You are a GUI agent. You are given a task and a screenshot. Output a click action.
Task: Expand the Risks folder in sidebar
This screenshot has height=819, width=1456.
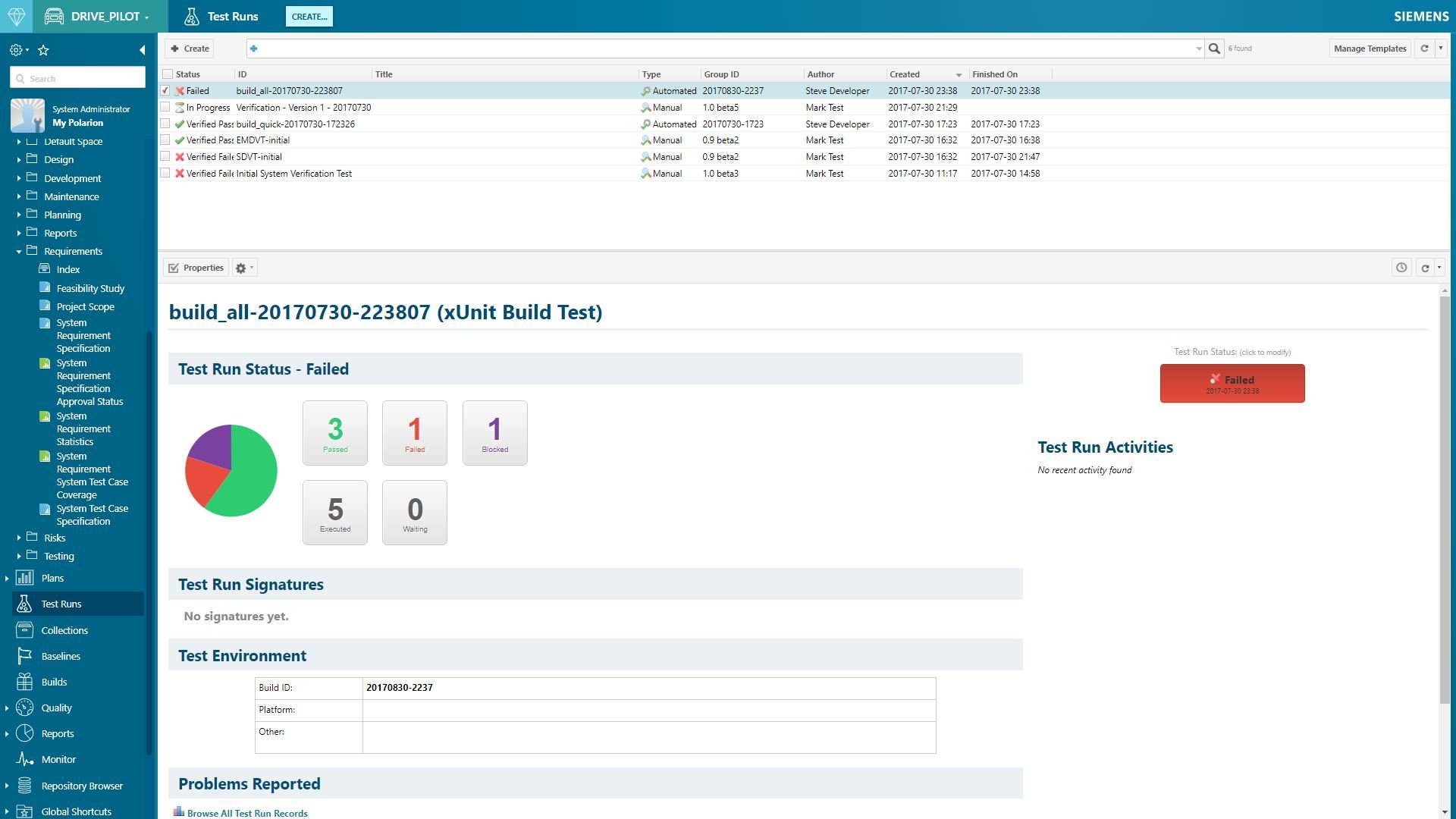click(x=19, y=537)
